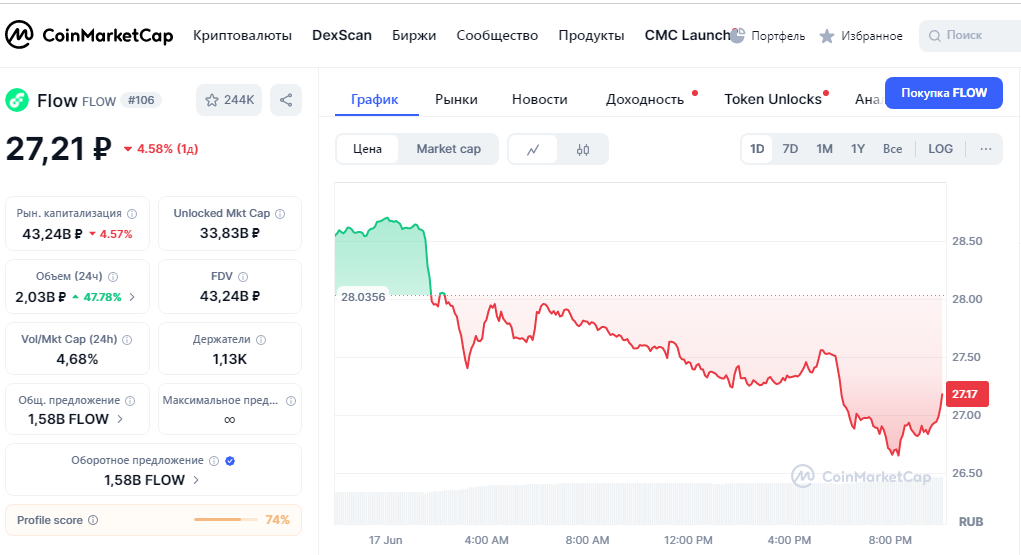Click the 4,68% Vol/Mkt Cap value
The height and width of the screenshot is (555, 1021).
click(x=77, y=360)
